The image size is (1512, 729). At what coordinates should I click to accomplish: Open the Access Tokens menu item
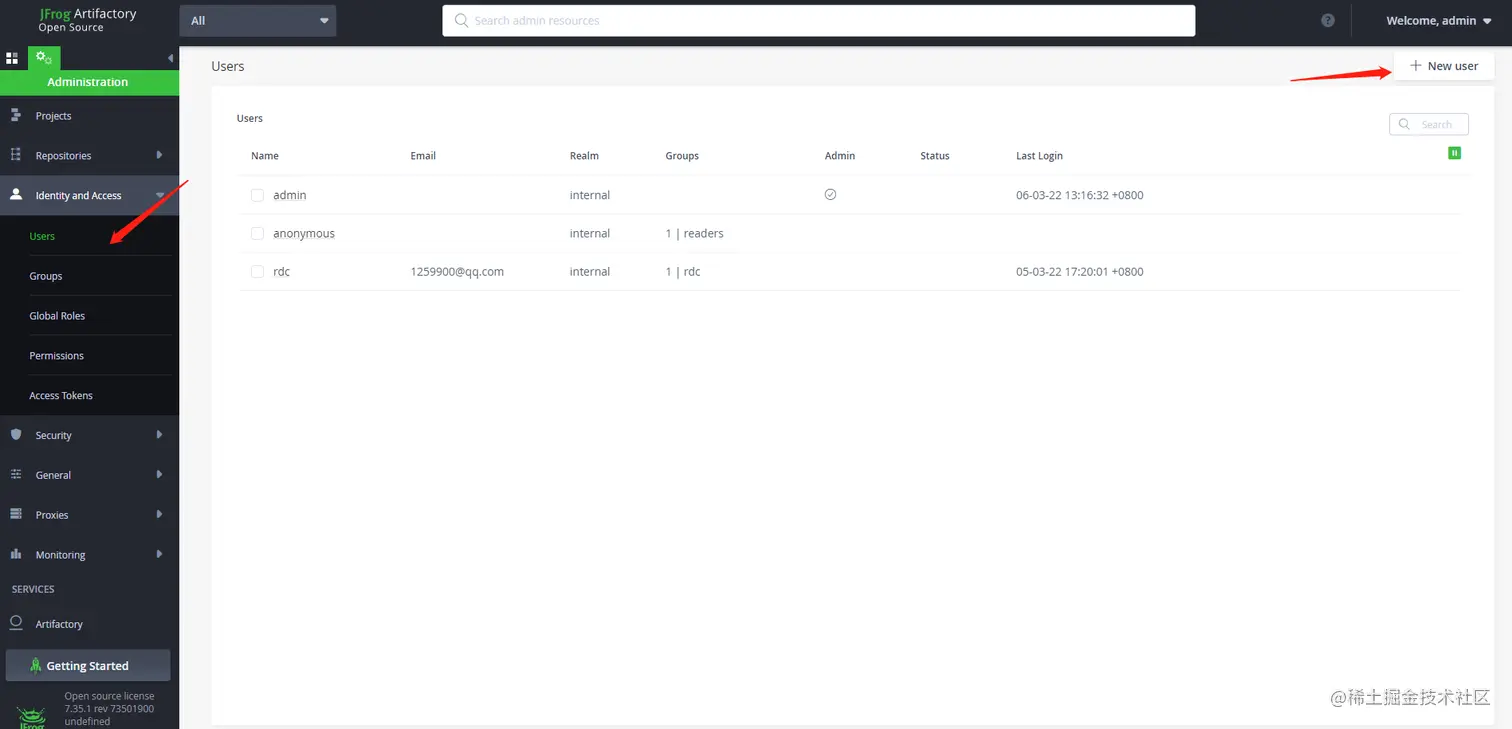click(x=61, y=396)
